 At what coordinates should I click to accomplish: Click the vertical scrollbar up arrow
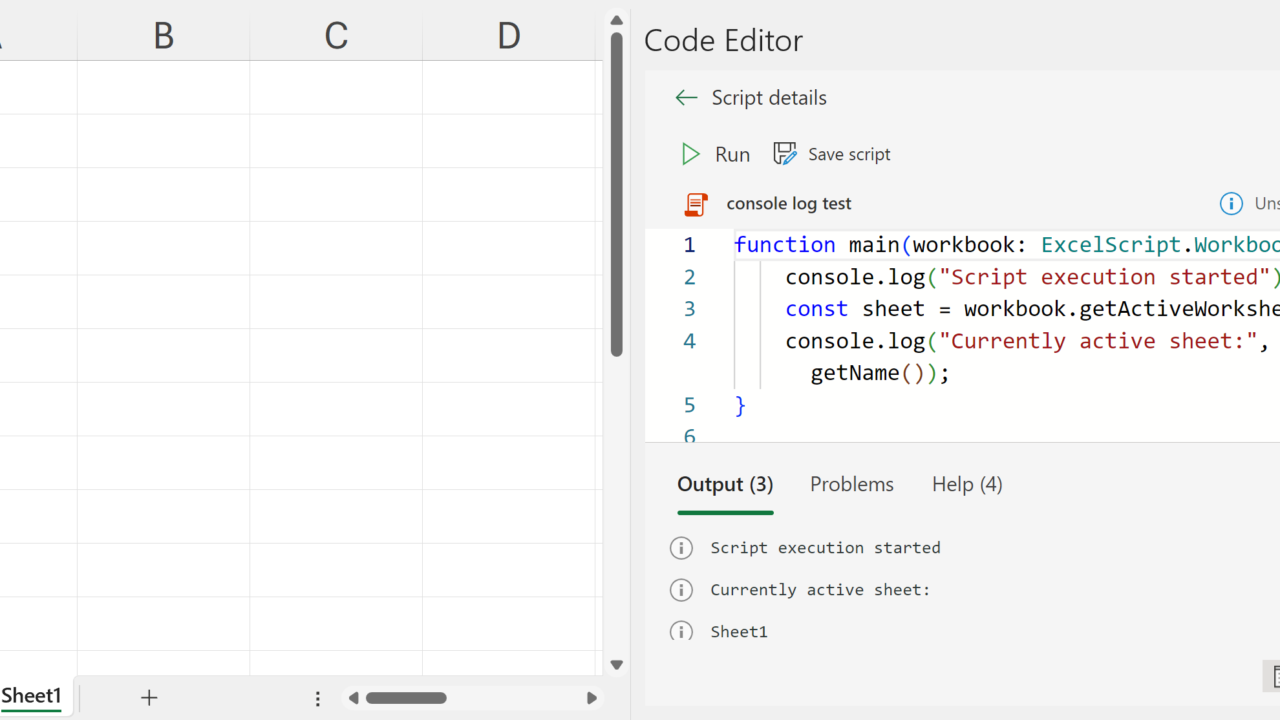pos(616,20)
